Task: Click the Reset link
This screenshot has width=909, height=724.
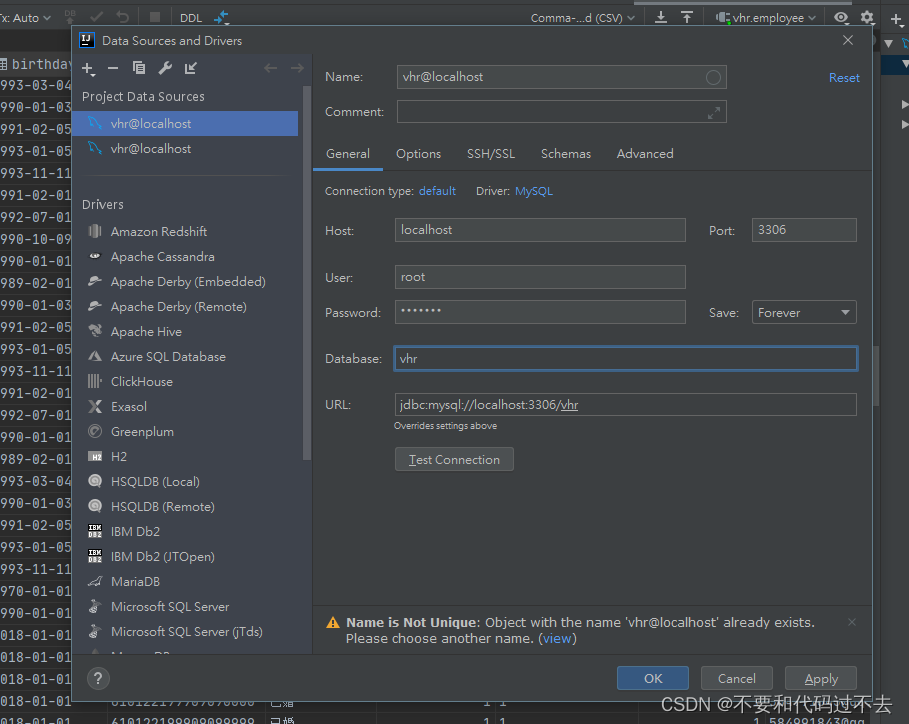Action: point(843,77)
